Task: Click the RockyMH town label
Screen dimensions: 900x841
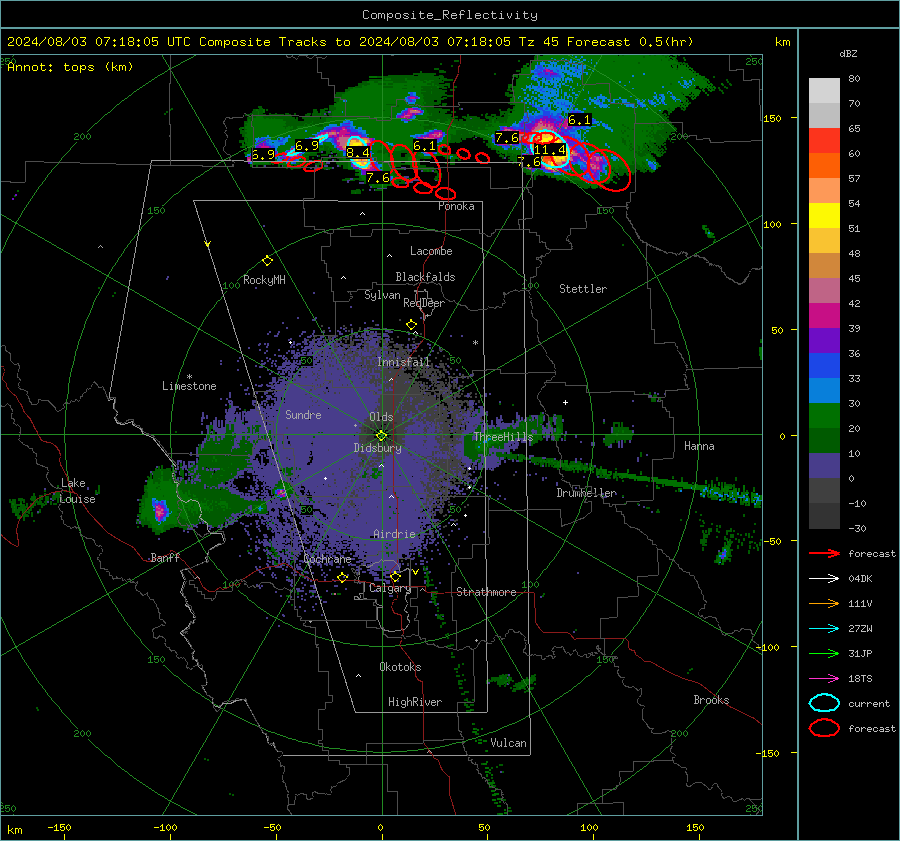Action: pyautogui.click(x=264, y=280)
